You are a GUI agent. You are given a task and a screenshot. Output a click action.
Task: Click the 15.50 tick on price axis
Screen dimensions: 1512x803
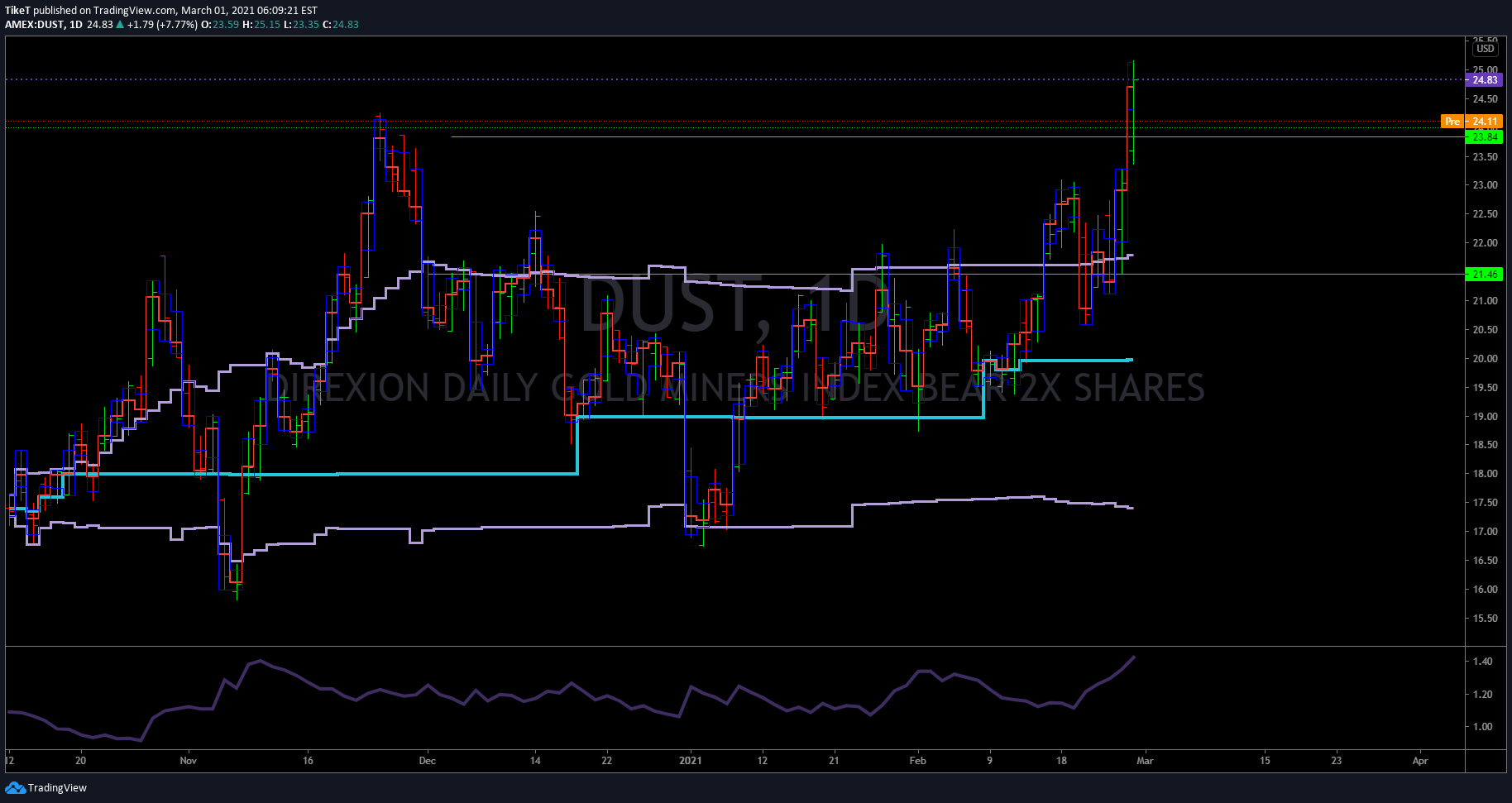[x=1485, y=619]
